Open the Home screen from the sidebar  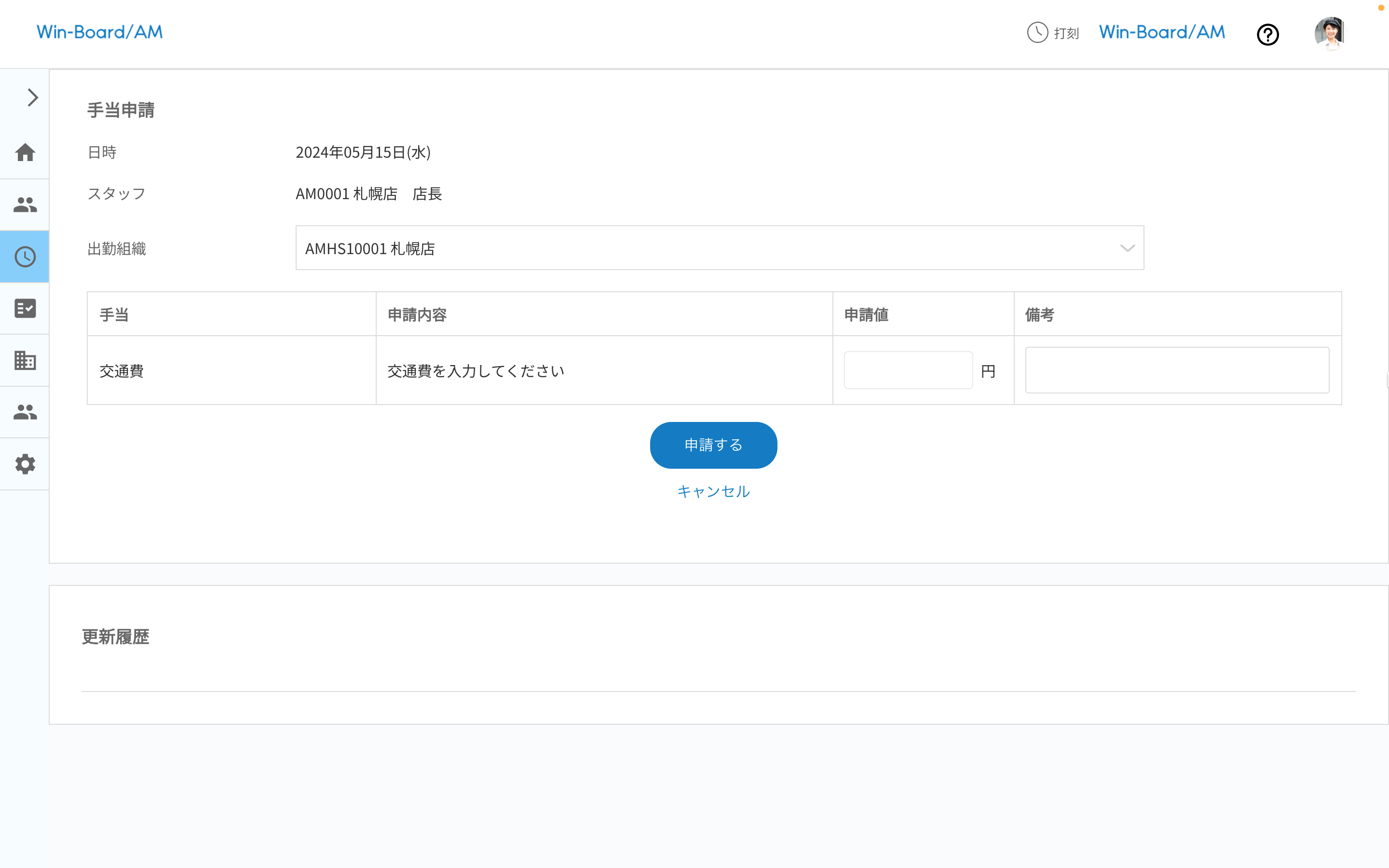click(25, 152)
